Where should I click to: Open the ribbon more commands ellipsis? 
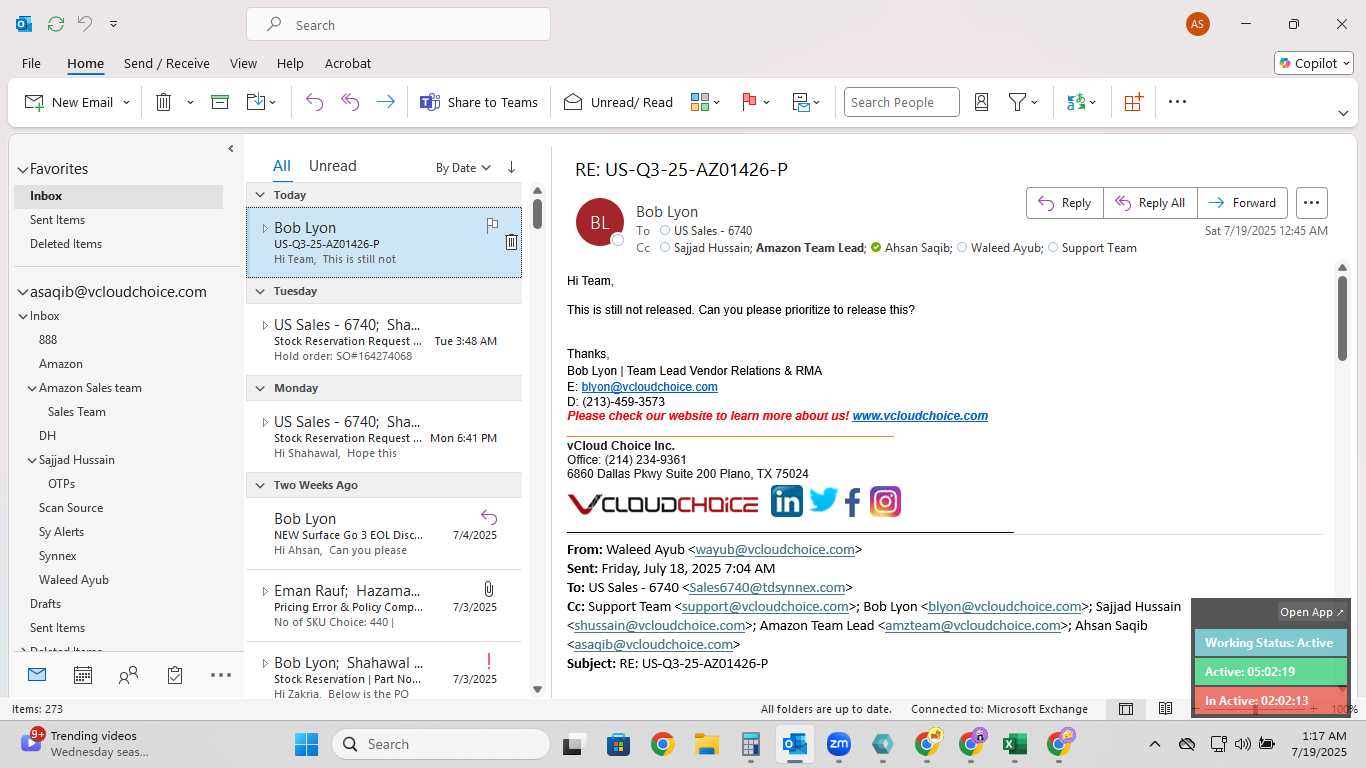1177,102
